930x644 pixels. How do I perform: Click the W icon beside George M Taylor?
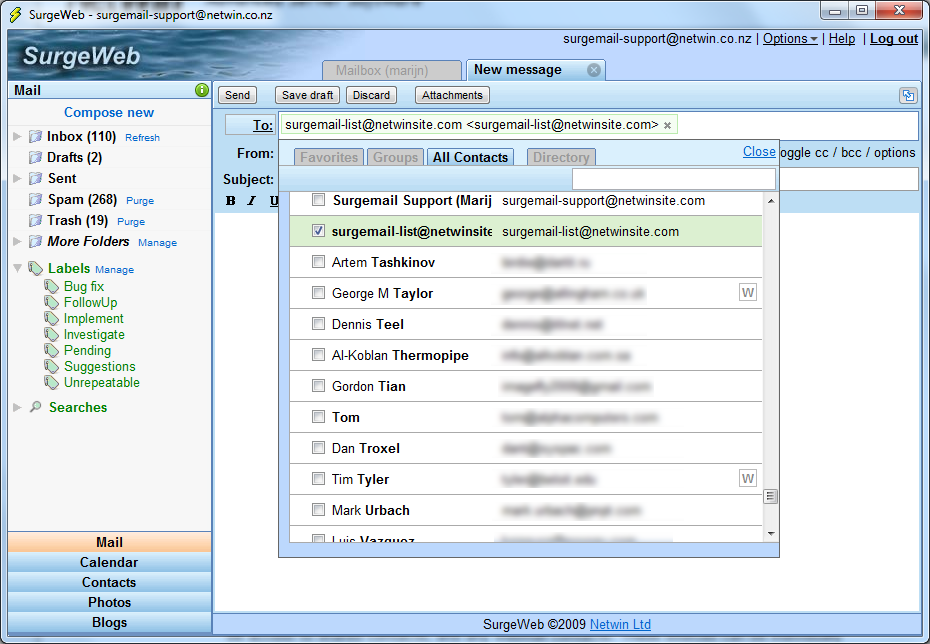747,293
